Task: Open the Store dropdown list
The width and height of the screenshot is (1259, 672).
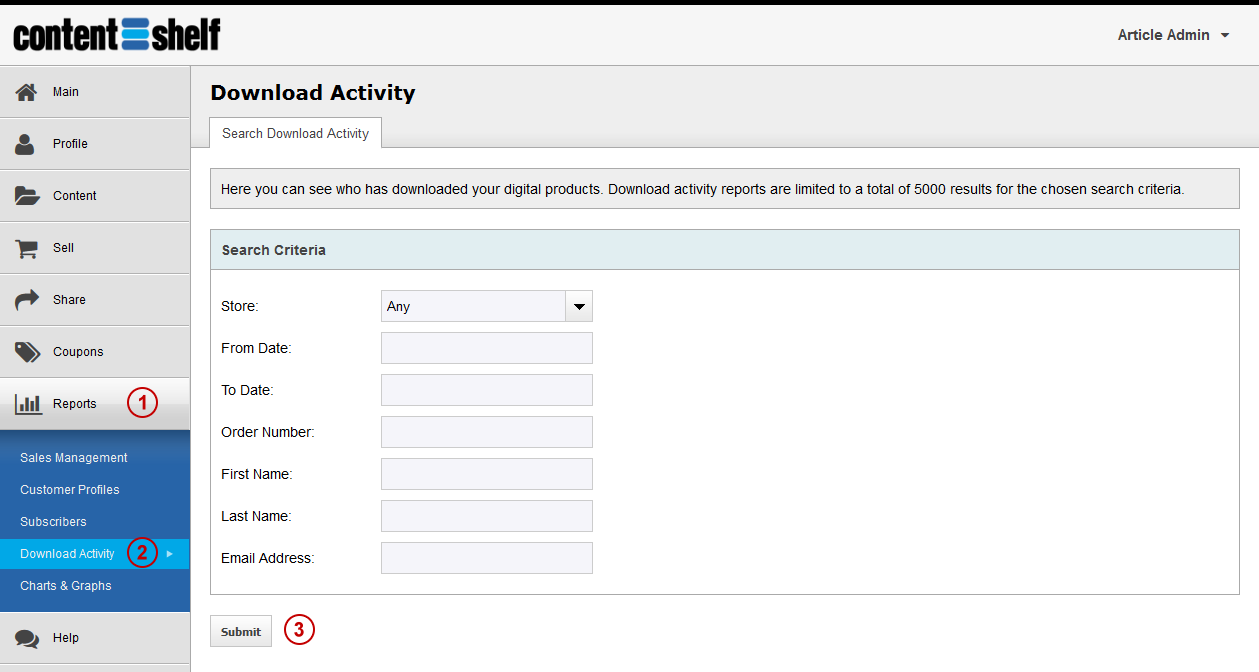Action: pos(487,306)
